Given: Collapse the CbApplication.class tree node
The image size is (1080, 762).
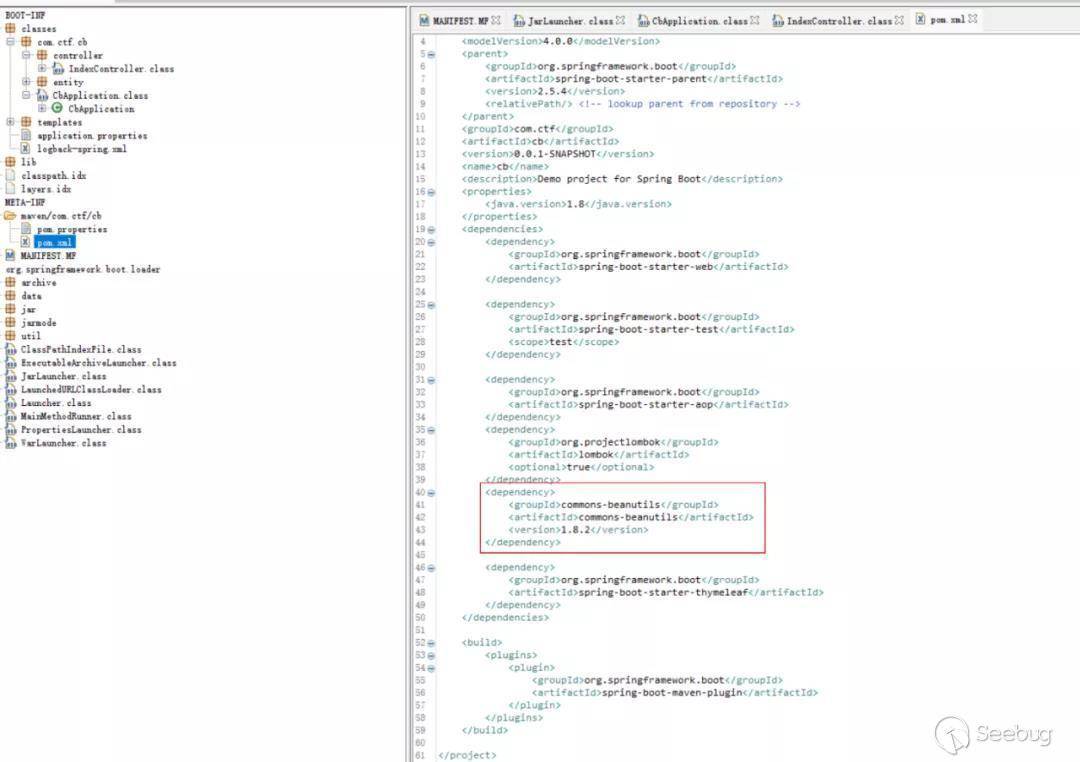Looking at the screenshot, I should [26, 95].
